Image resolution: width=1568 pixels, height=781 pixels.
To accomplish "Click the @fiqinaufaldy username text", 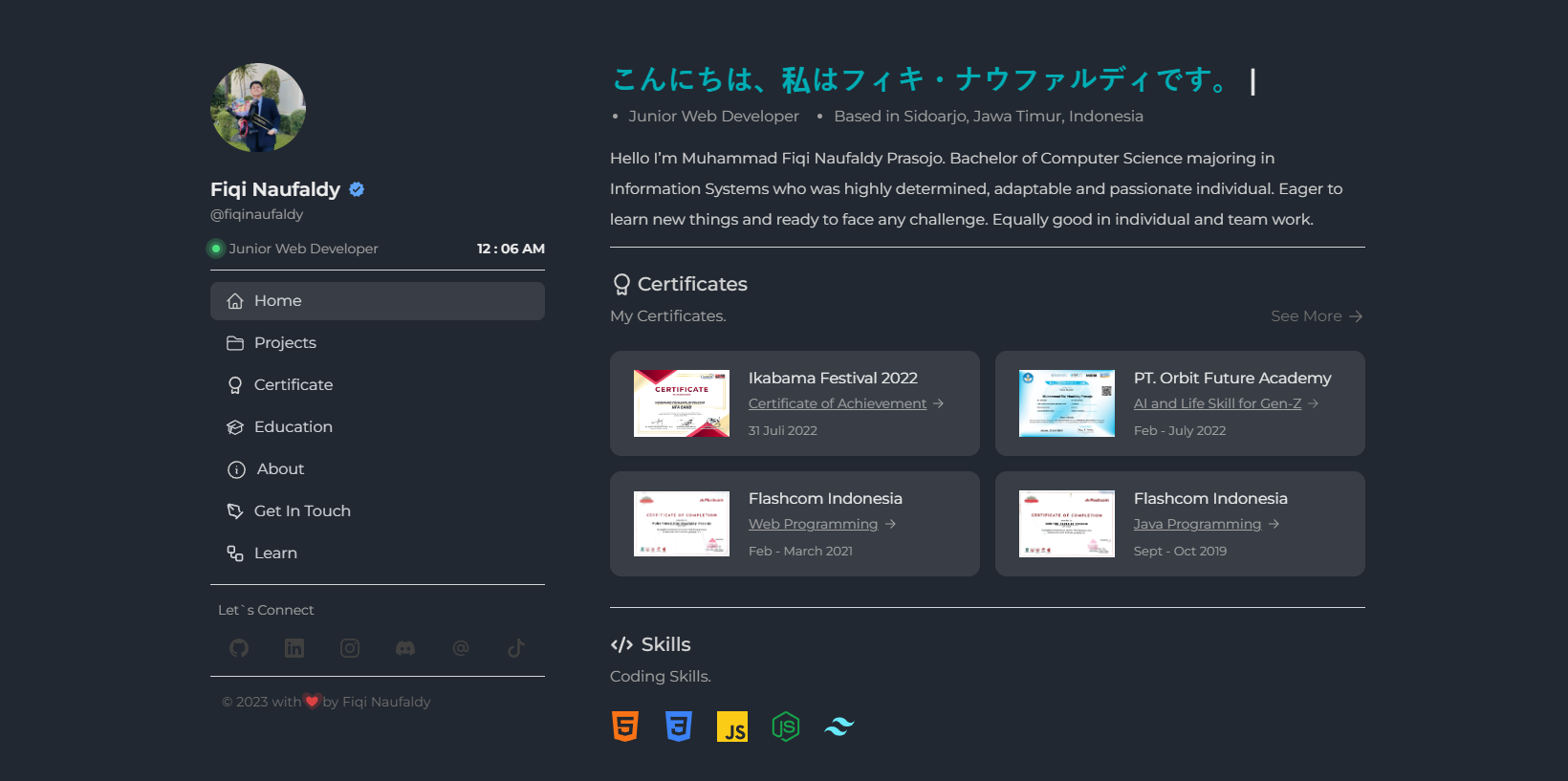I will click(256, 215).
